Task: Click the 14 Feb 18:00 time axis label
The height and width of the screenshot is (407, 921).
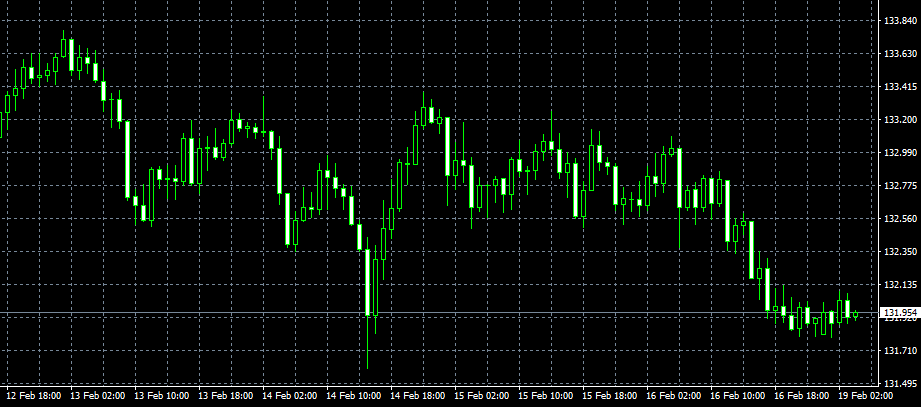Action: click(418, 396)
